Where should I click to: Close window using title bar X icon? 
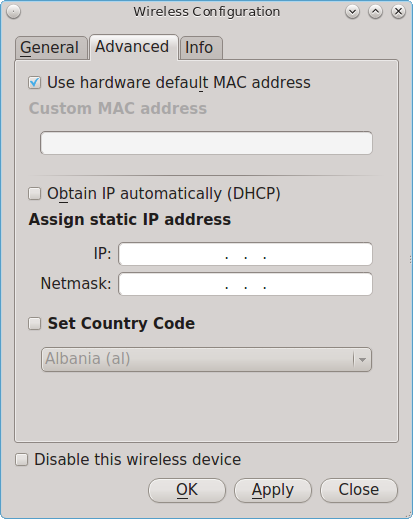pyautogui.click(x=398, y=12)
